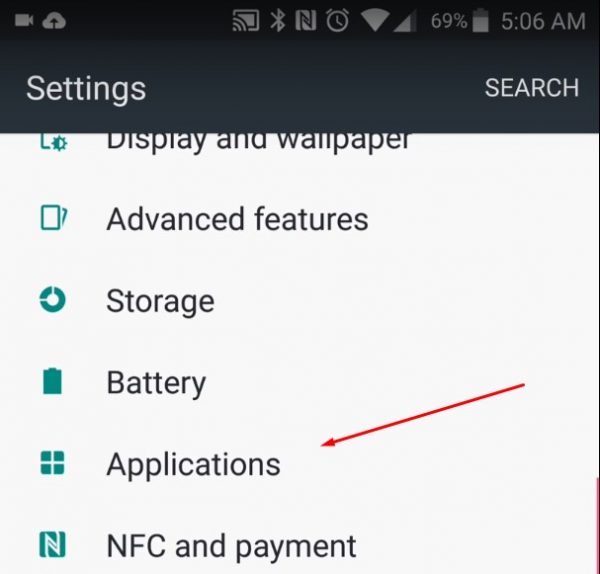
Task: Tap the Settings title text
Action: (86, 89)
